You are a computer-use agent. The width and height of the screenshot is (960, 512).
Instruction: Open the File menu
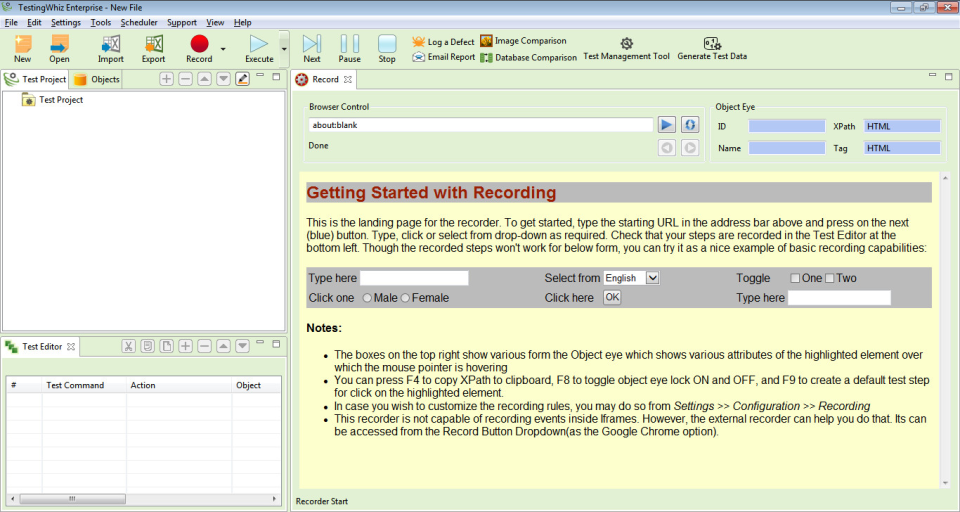tap(11, 23)
